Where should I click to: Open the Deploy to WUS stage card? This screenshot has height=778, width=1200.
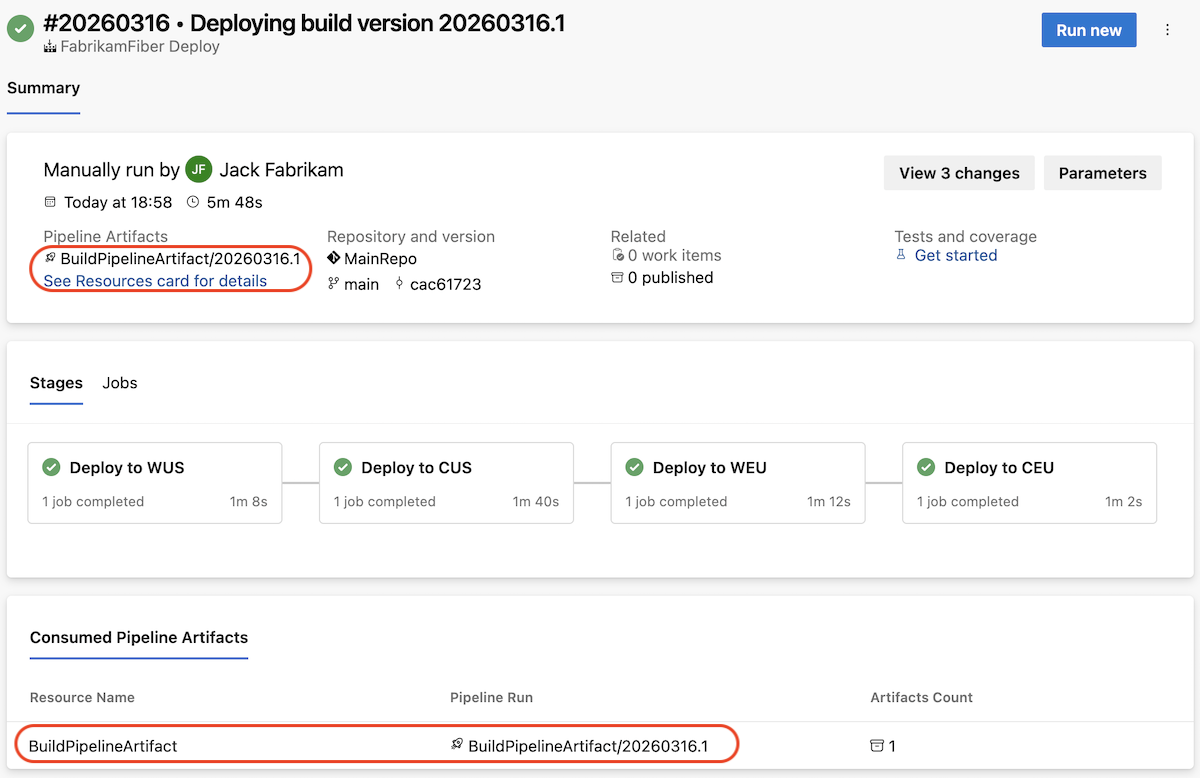(155, 483)
